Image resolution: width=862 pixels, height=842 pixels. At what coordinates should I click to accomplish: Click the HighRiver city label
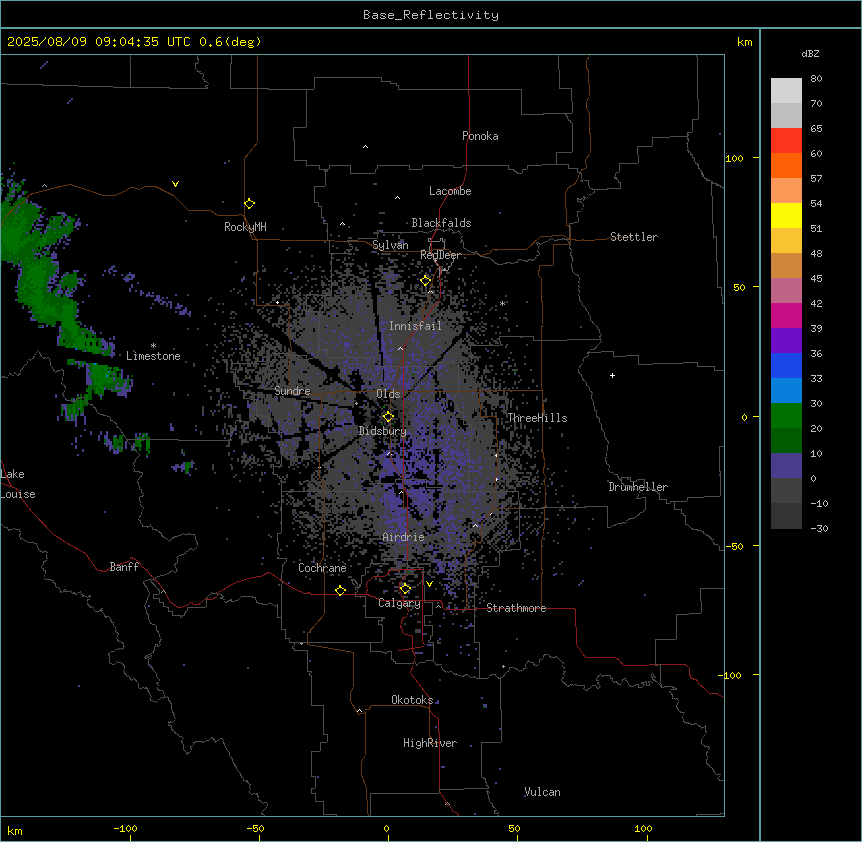[x=430, y=743]
